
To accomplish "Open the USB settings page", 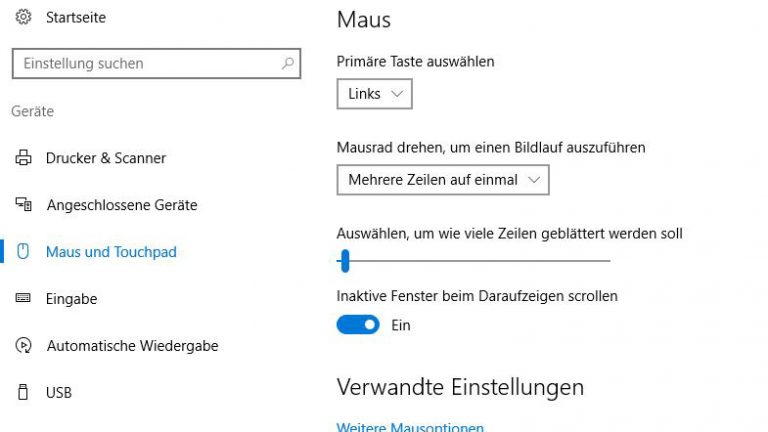I will [59, 392].
